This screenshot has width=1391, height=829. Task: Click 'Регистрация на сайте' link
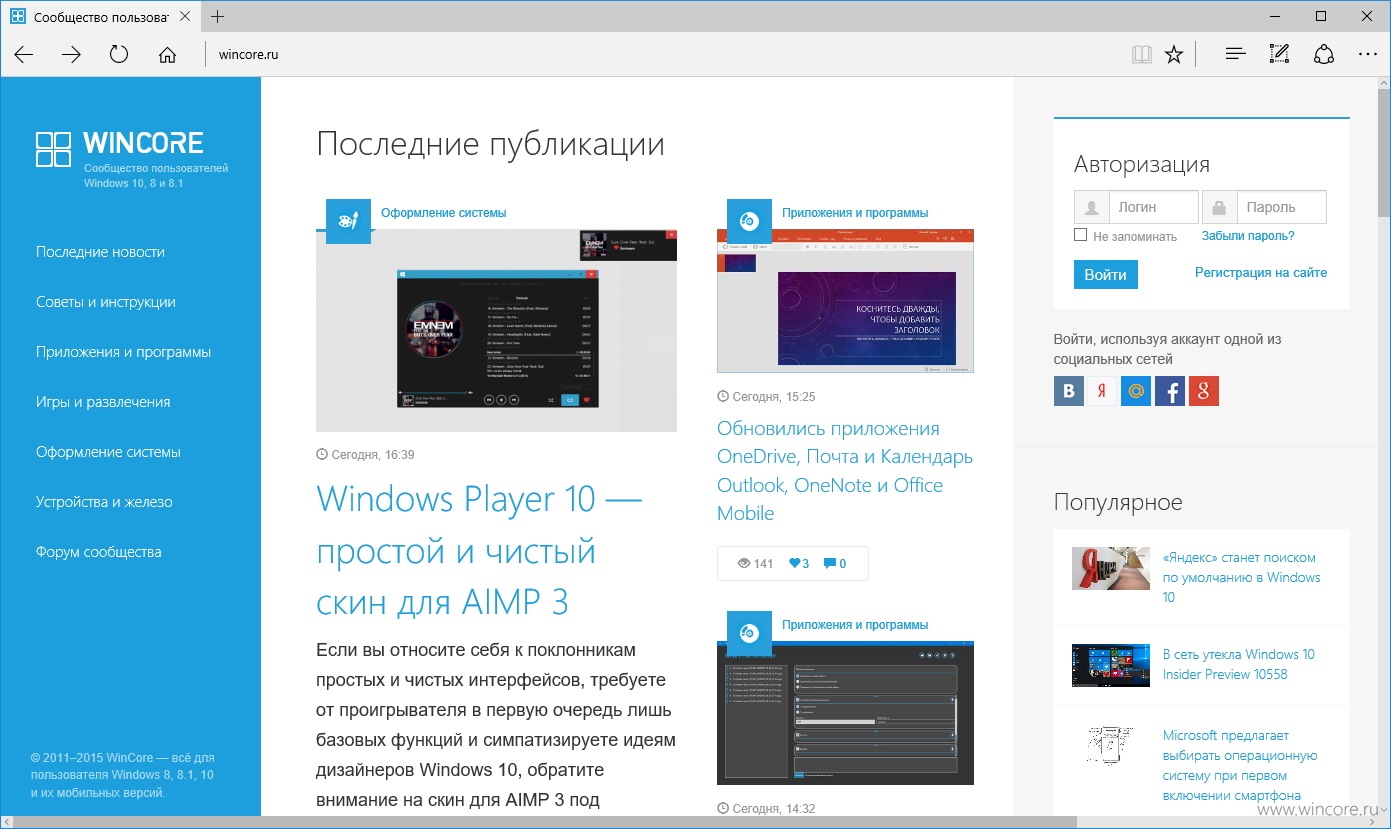click(x=1261, y=272)
